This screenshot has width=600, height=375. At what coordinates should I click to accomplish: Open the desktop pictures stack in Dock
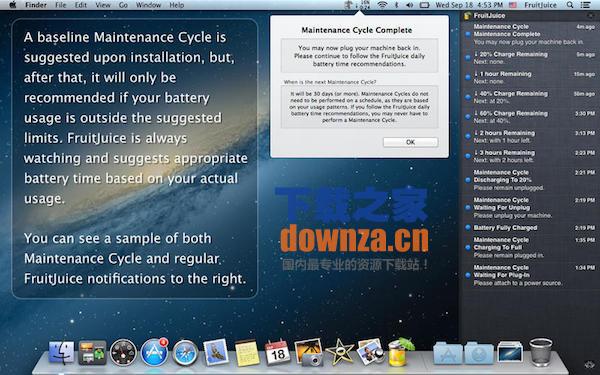pyautogui.click(x=510, y=352)
